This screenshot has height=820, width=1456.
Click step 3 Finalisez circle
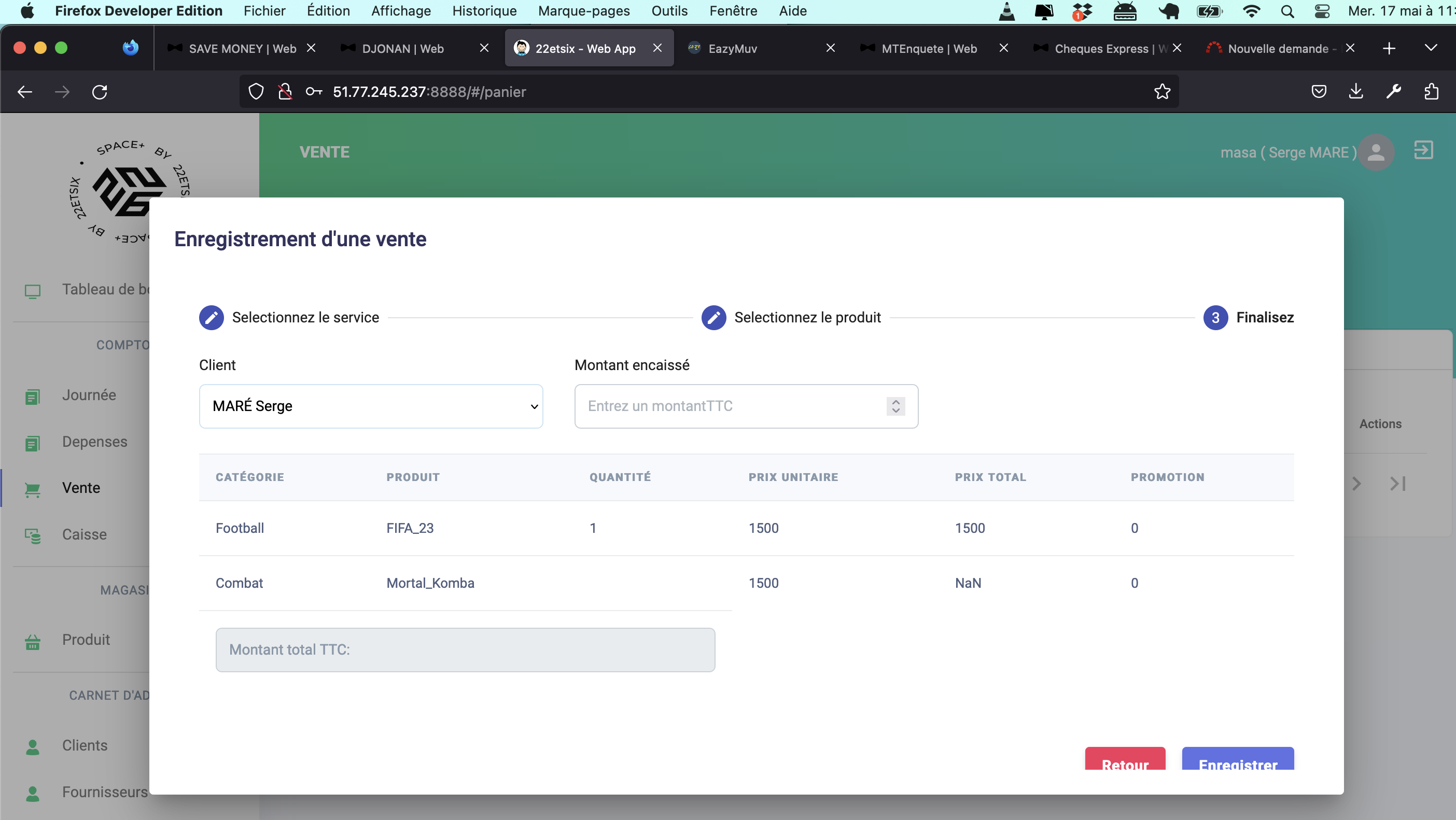[1215, 318]
